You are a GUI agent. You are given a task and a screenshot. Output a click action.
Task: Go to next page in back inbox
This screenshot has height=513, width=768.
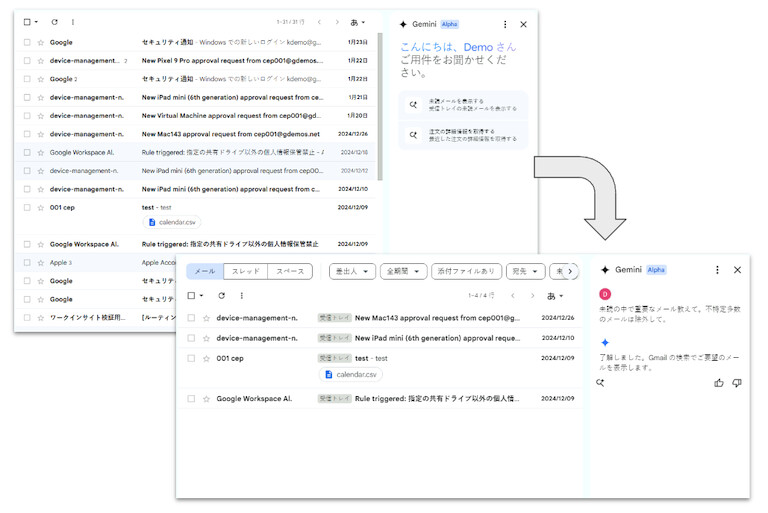pos(337,22)
